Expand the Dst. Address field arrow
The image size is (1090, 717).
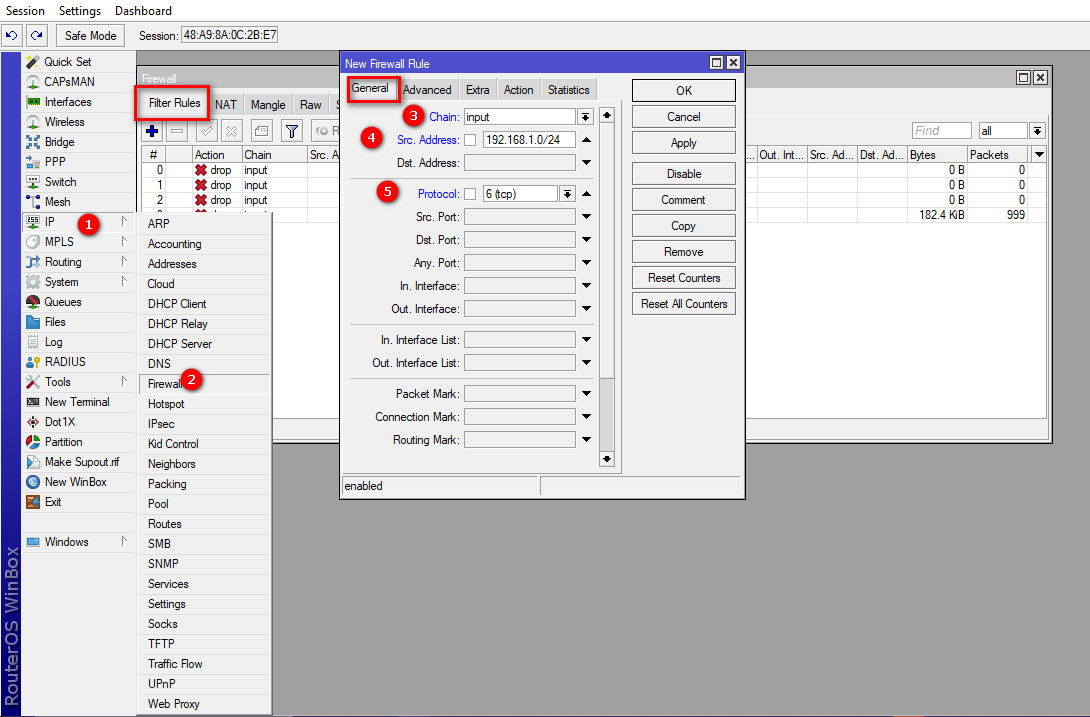point(586,163)
